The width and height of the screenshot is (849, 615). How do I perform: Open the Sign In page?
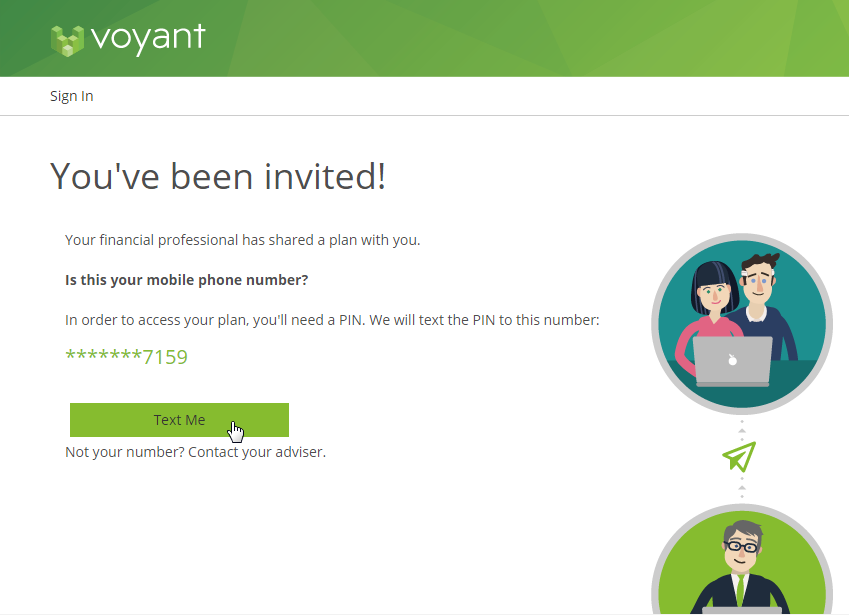click(x=71, y=96)
